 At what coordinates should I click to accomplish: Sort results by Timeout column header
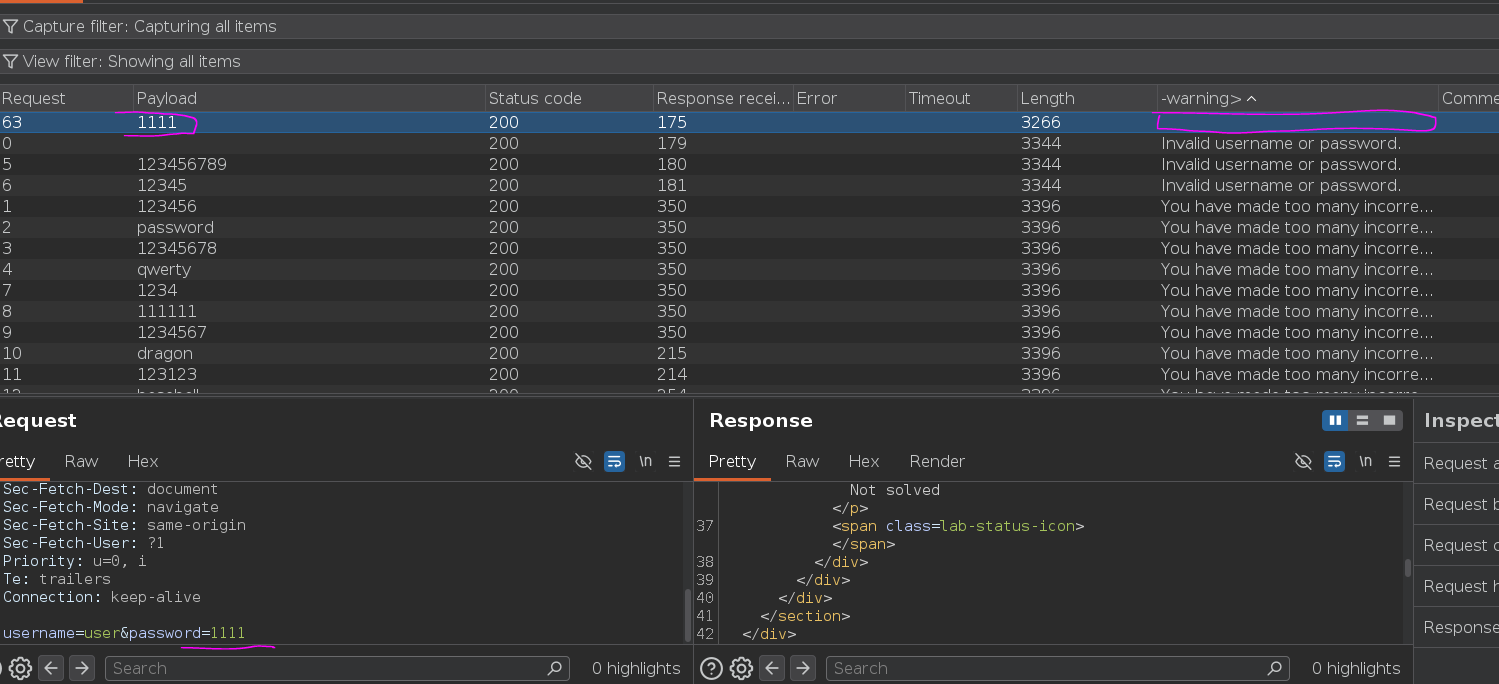point(961,98)
